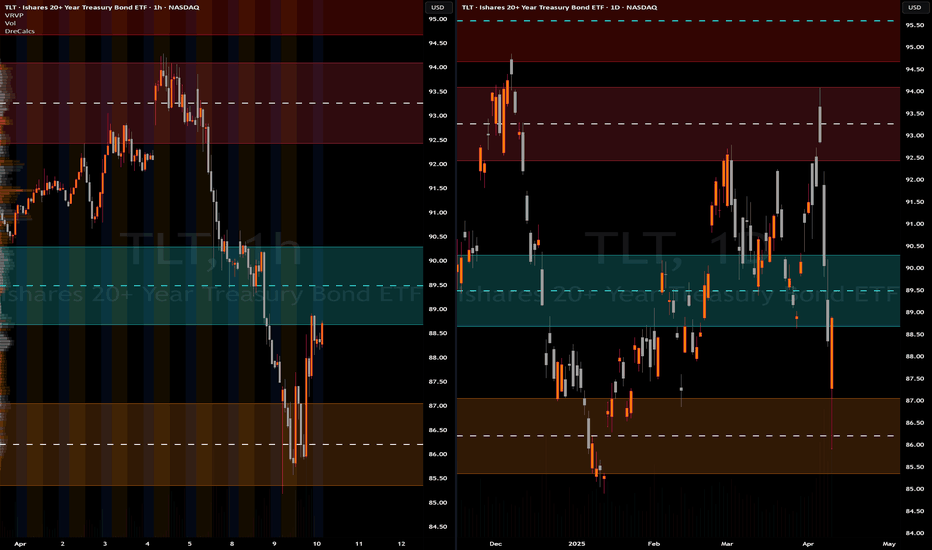Click the Dec label on the 1D time axis
Screen dimensions: 932x550
click(496, 543)
